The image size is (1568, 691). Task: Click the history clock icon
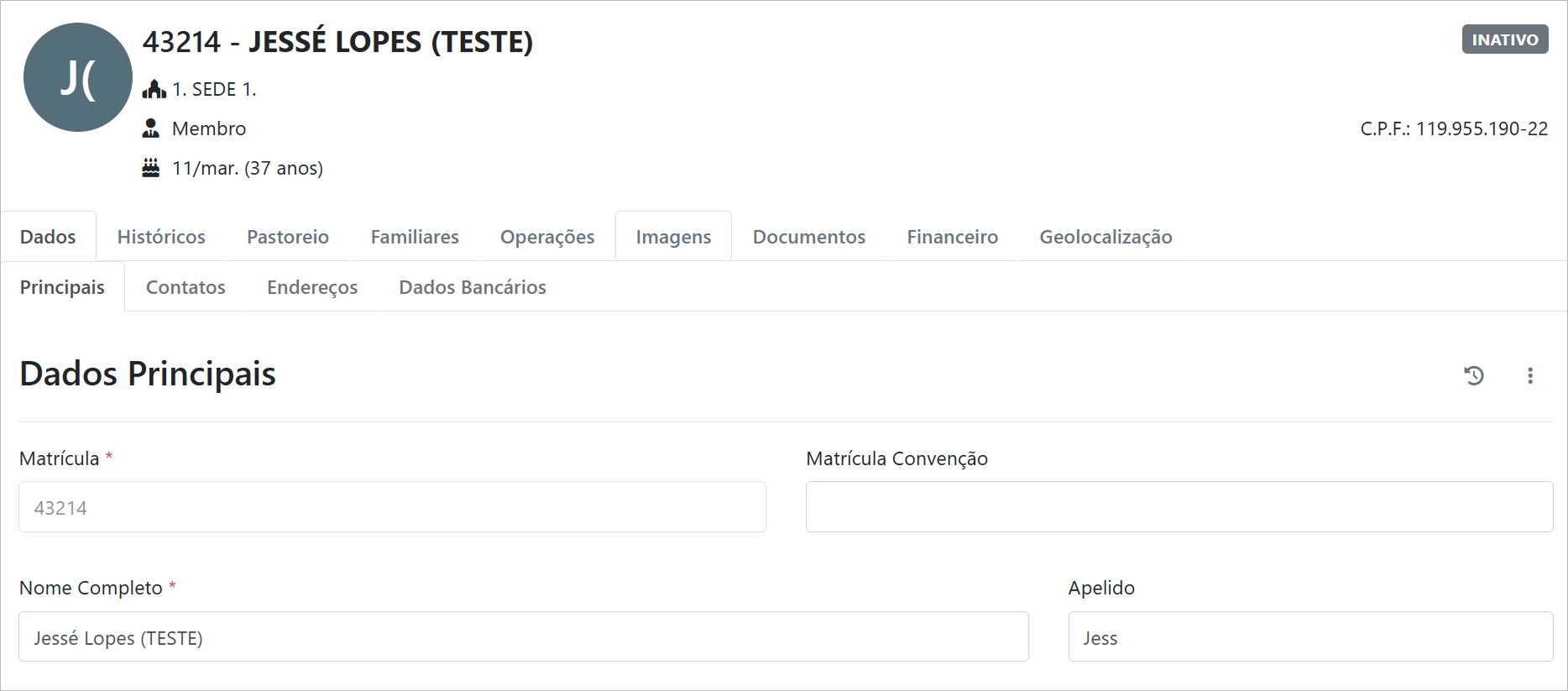point(1474,375)
